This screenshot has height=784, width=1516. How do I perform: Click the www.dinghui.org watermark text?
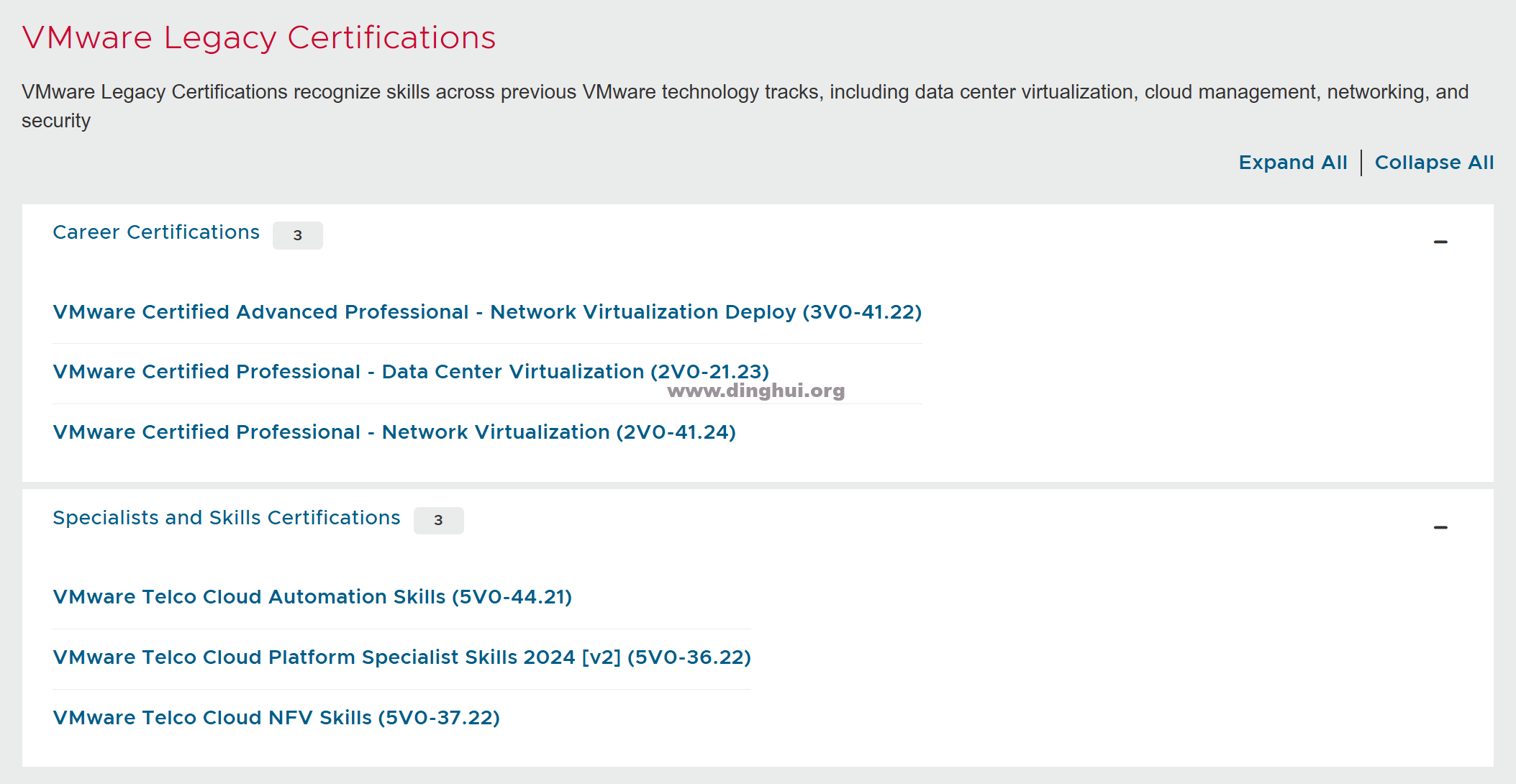[x=755, y=391]
